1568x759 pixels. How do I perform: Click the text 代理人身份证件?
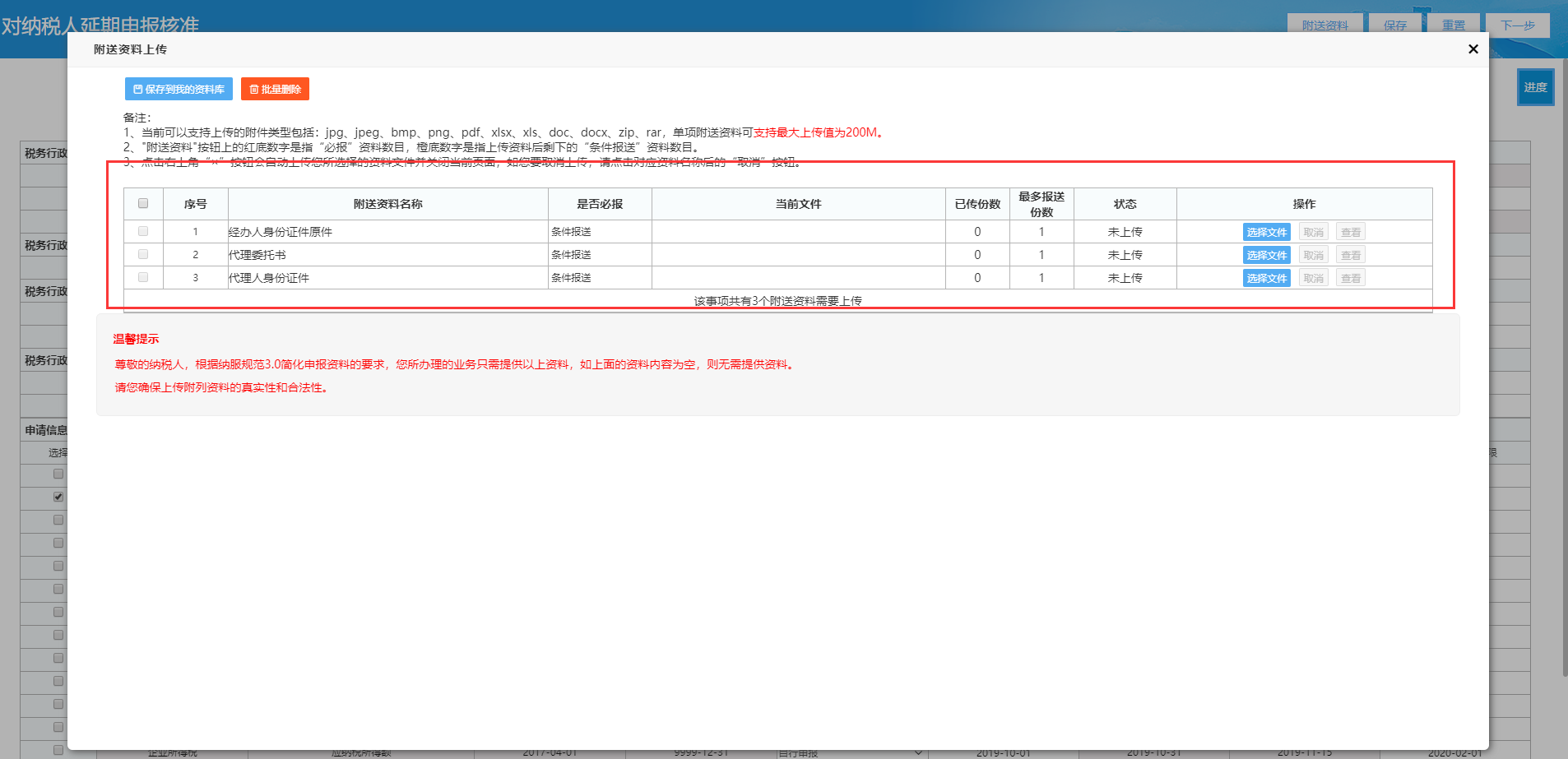tap(269, 278)
